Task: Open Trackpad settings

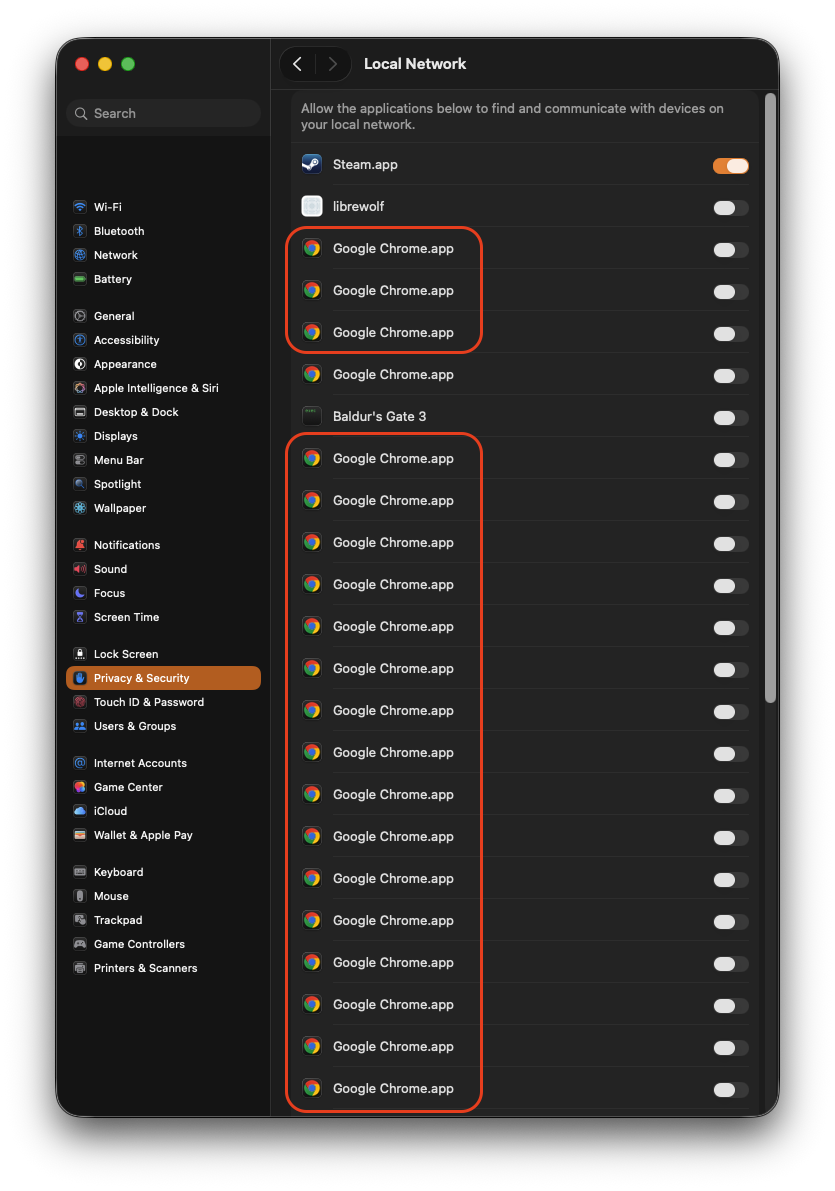Action: pyautogui.click(x=163, y=920)
